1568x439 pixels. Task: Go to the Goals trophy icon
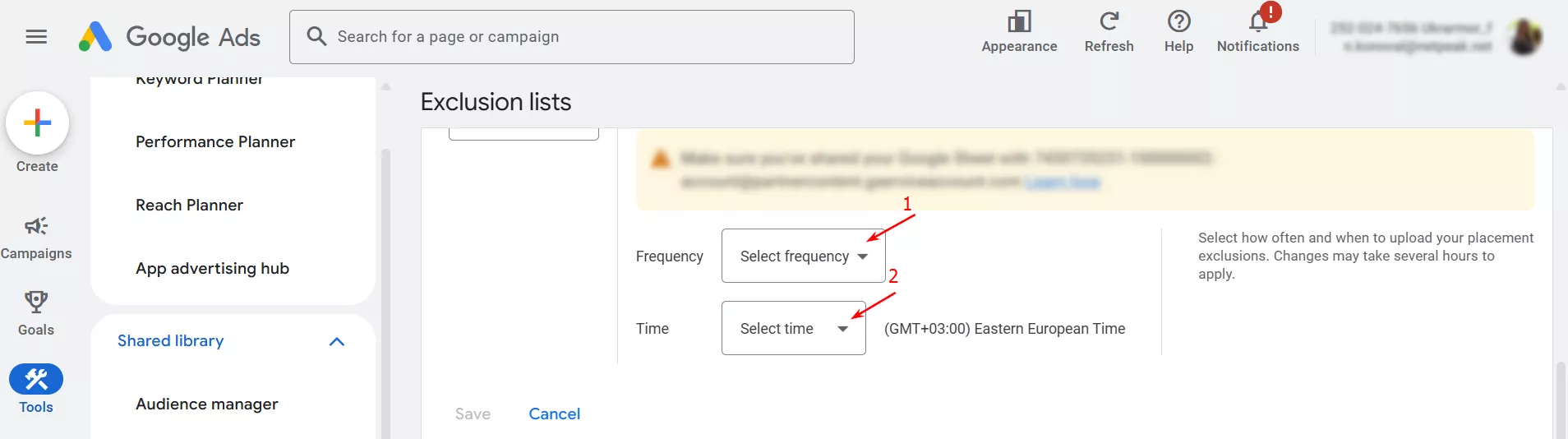(x=36, y=303)
